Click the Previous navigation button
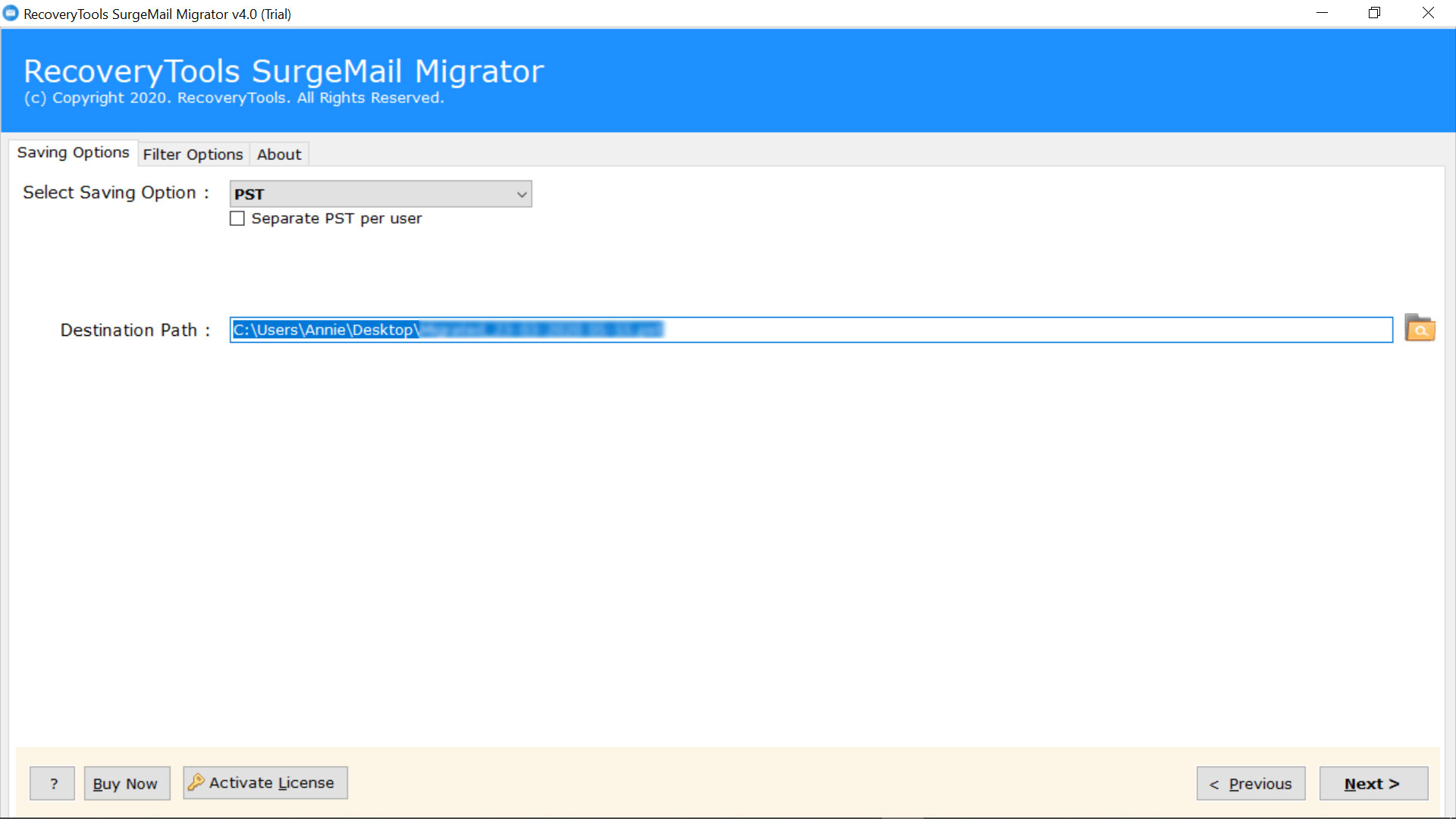1456x819 pixels. click(x=1252, y=782)
